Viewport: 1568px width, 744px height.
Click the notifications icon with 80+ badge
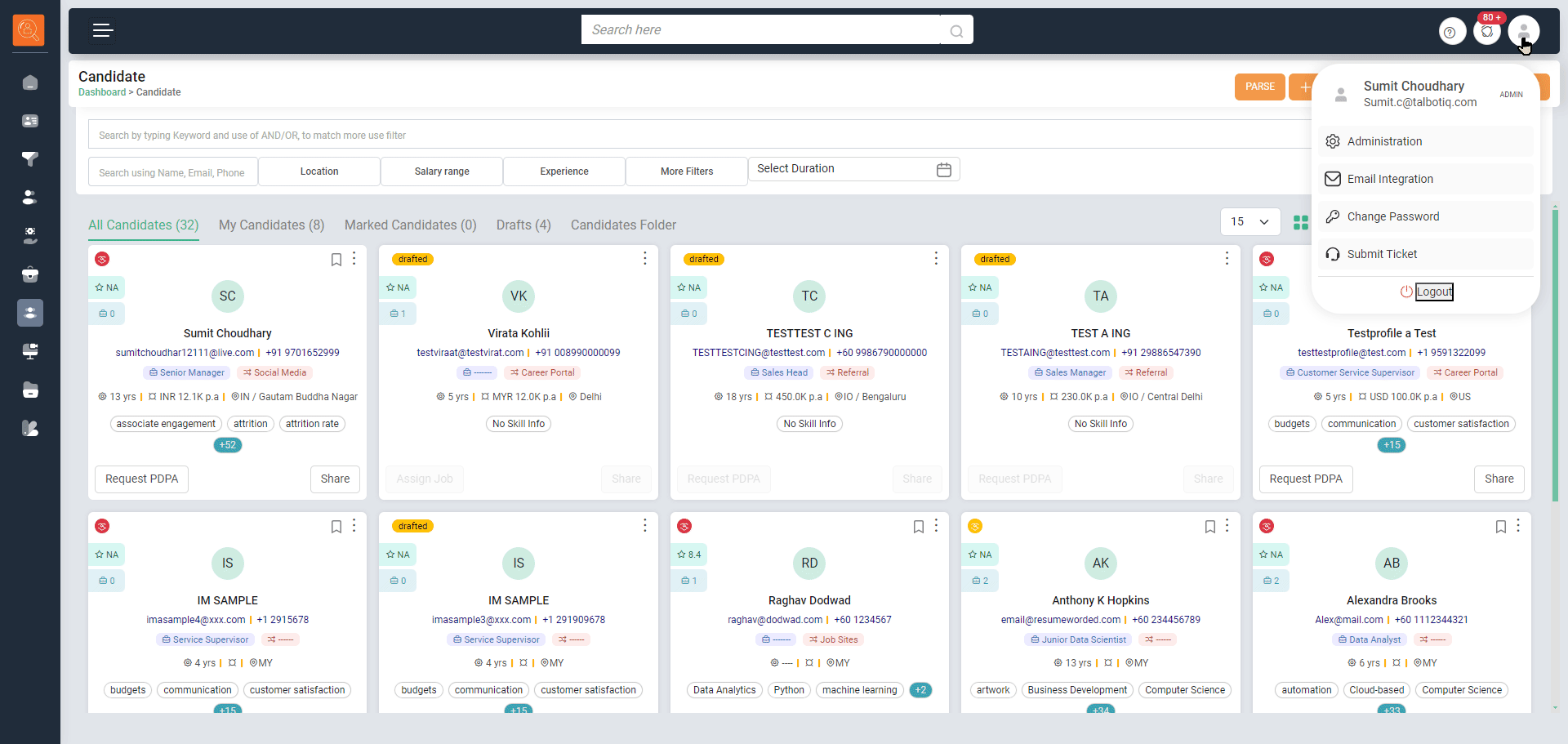pyautogui.click(x=1487, y=32)
